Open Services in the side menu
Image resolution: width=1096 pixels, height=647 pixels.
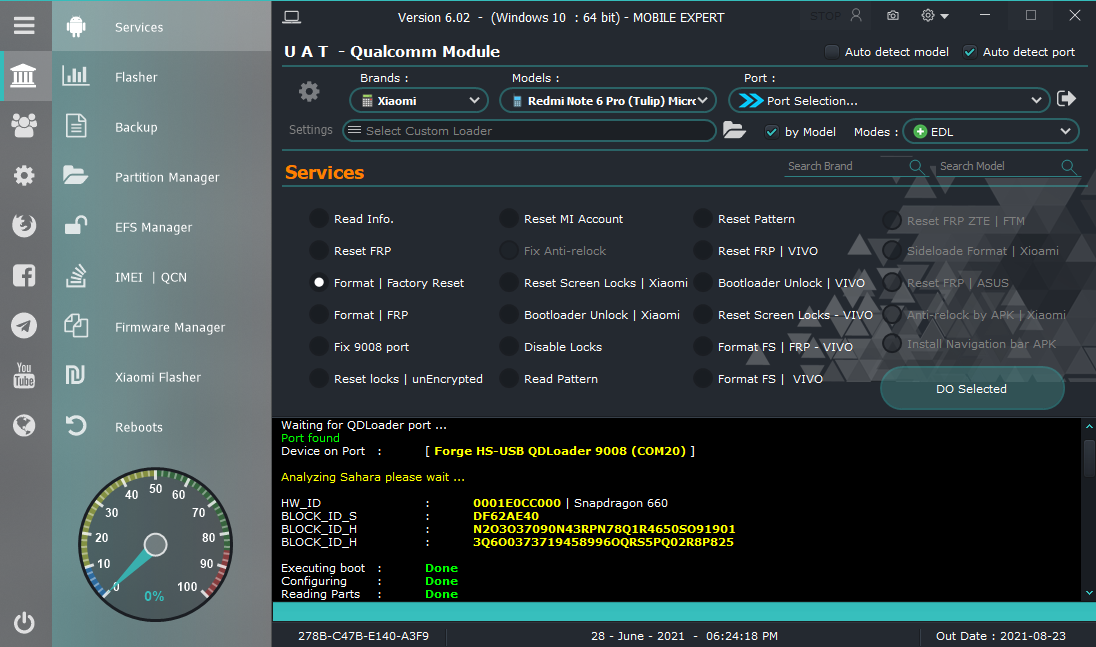pos(139,27)
